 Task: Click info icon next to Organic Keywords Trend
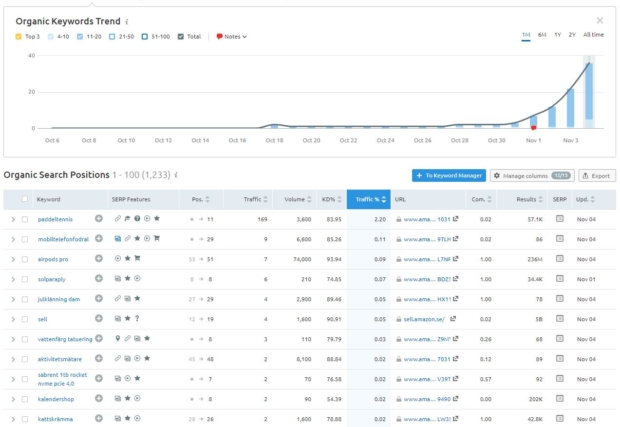(x=127, y=22)
